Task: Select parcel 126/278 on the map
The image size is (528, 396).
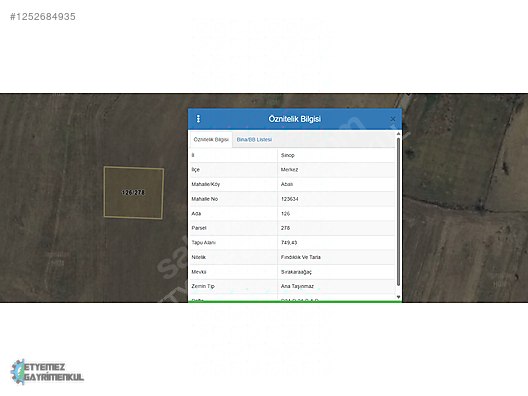Action: (134, 193)
